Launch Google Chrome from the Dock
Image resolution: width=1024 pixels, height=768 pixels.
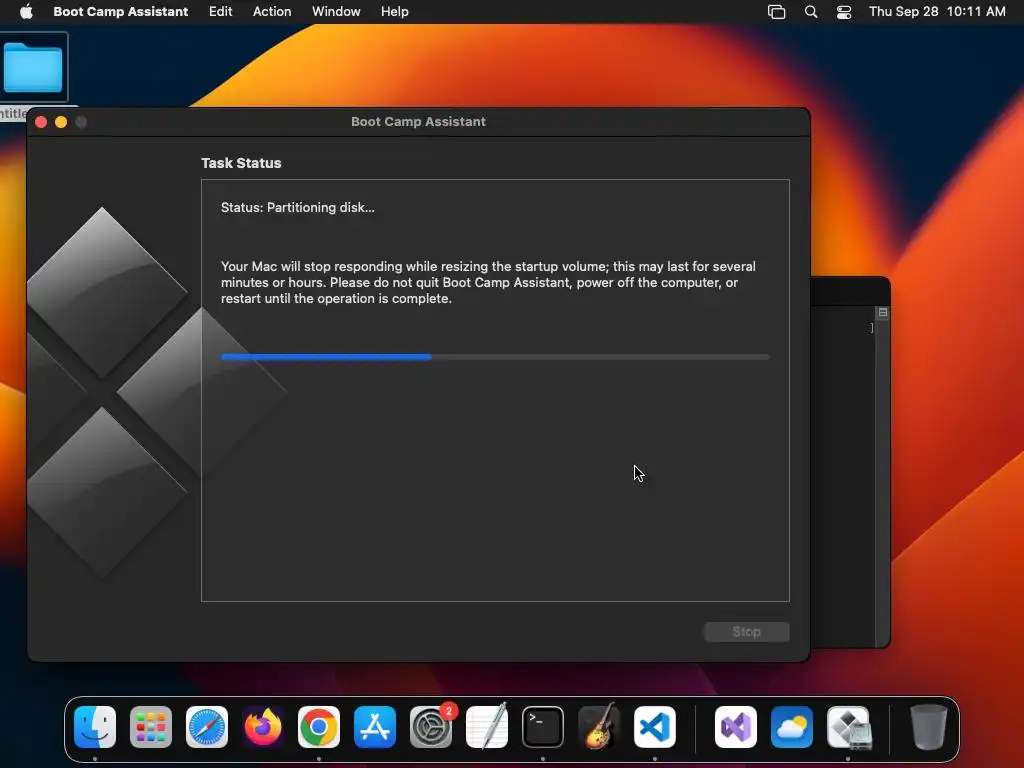(319, 727)
